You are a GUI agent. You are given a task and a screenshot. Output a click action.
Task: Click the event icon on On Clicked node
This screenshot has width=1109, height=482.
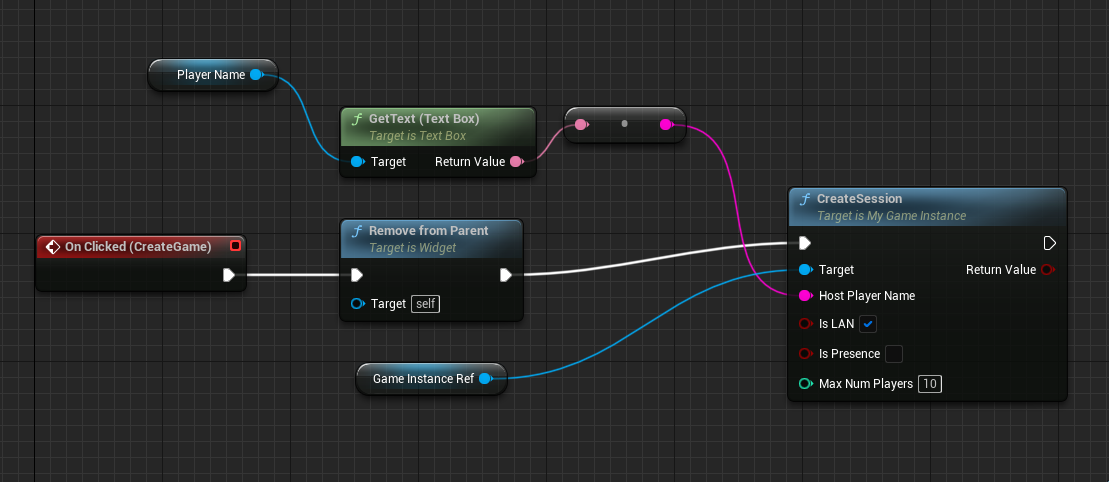point(52,246)
